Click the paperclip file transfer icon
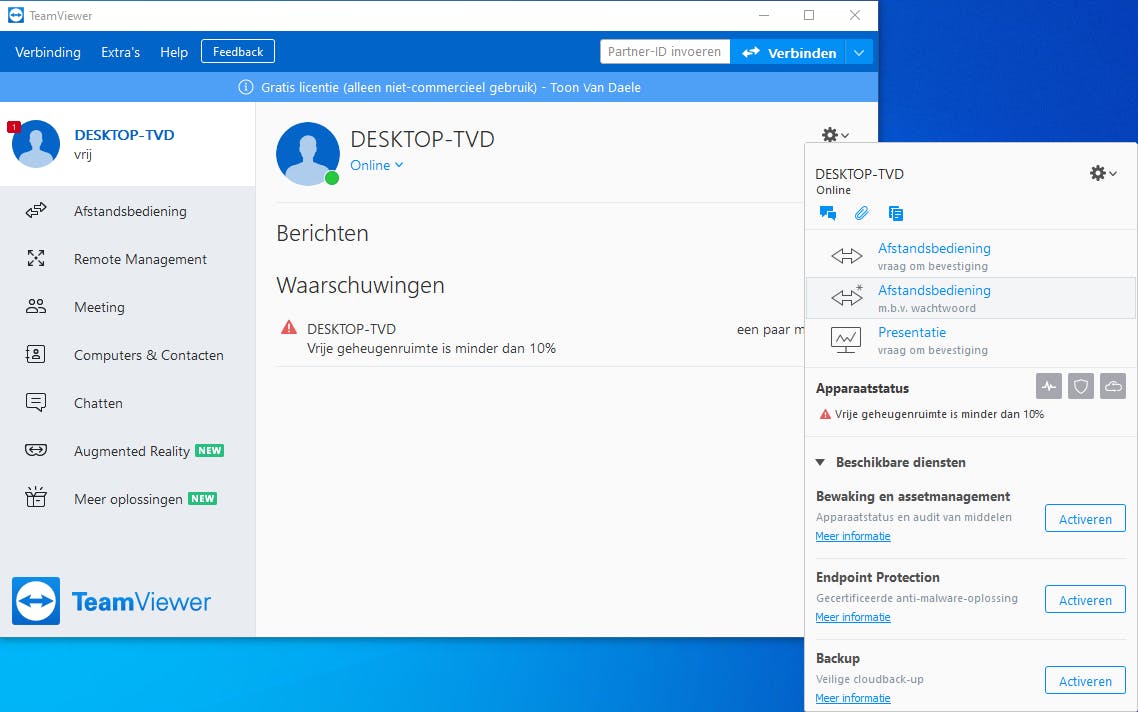Viewport: 1138px width, 712px height. coord(861,213)
